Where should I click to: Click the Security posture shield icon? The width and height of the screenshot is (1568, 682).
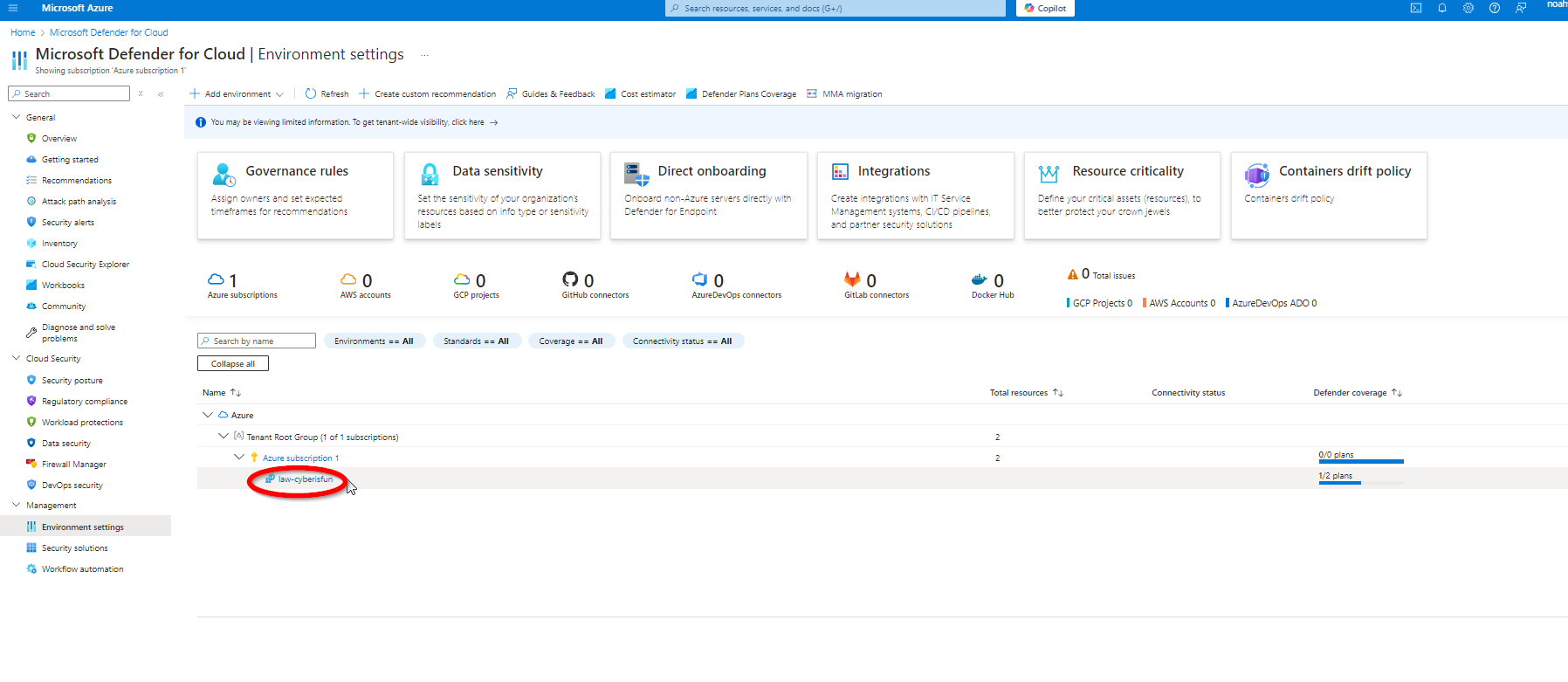pos(31,380)
